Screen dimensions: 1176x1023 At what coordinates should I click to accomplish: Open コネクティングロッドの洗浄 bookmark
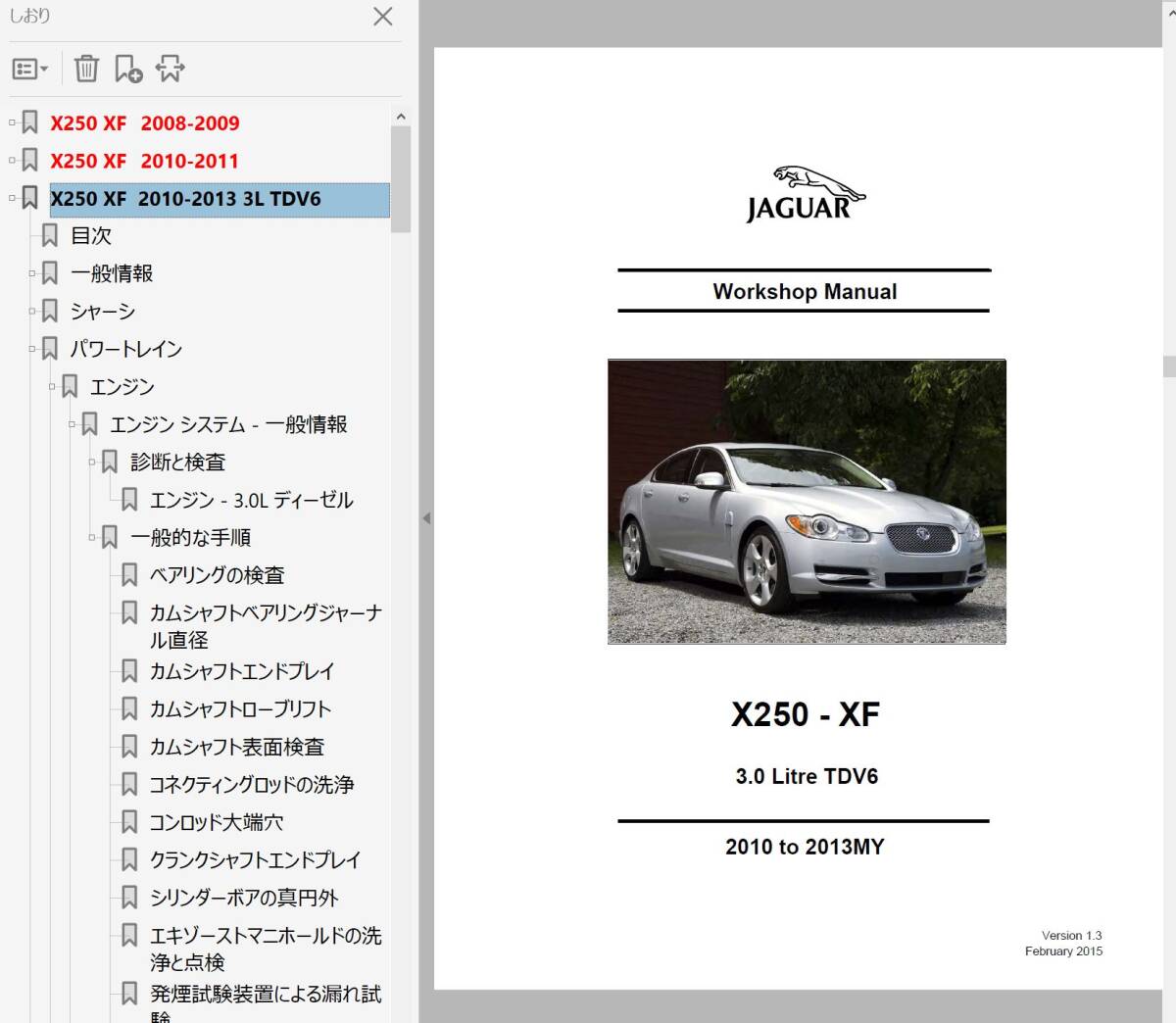[252, 785]
